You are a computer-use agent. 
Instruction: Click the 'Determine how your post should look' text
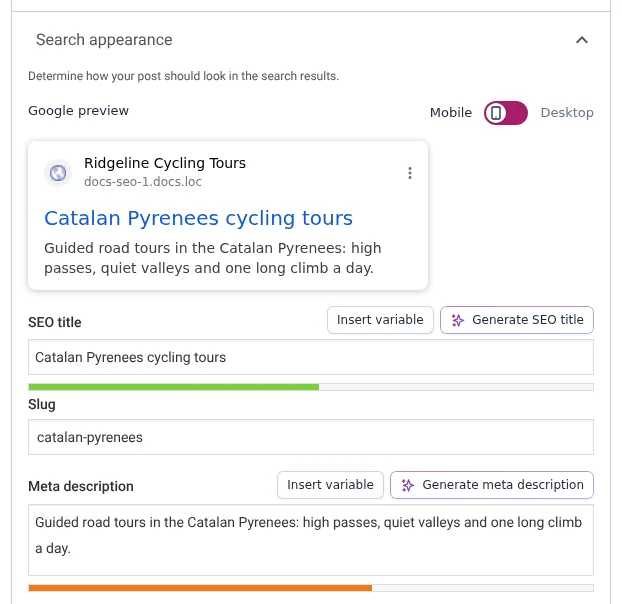click(x=183, y=76)
